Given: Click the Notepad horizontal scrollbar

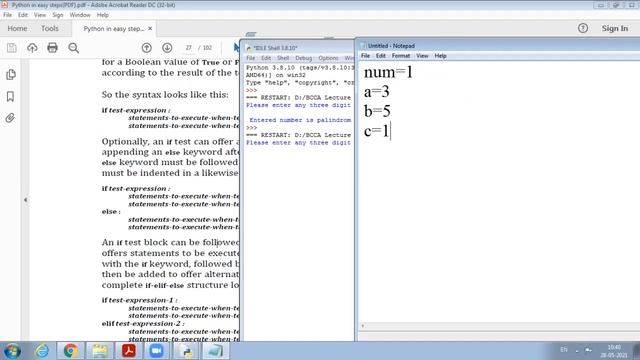Looking at the screenshot, I should tap(499, 326).
